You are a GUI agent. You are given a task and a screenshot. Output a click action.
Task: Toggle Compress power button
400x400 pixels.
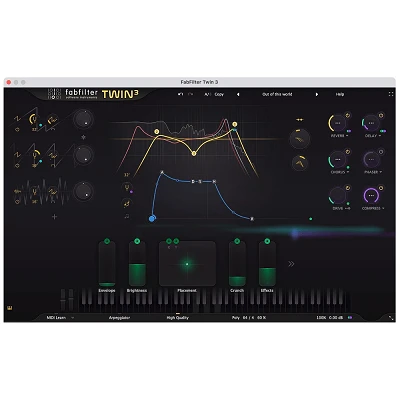381,188
